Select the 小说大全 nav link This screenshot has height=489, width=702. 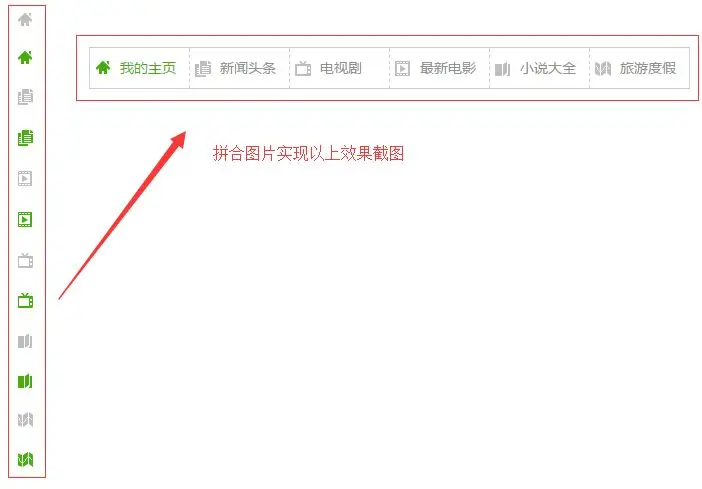[x=539, y=68]
